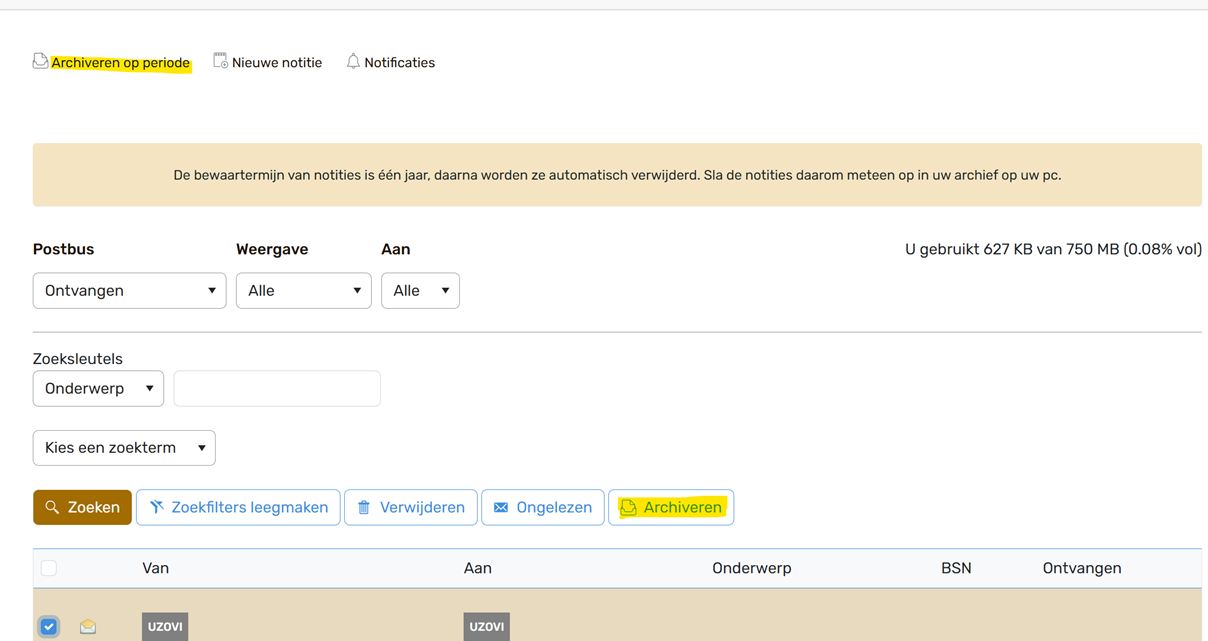Expand the Weergave dropdown set to Alle
Image resolution: width=1208 pixels, height=641 pixels.
click(303, 291)
